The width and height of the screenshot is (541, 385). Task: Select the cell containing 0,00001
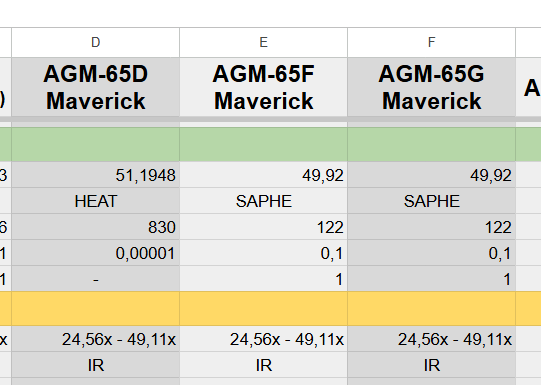(96, 253)
